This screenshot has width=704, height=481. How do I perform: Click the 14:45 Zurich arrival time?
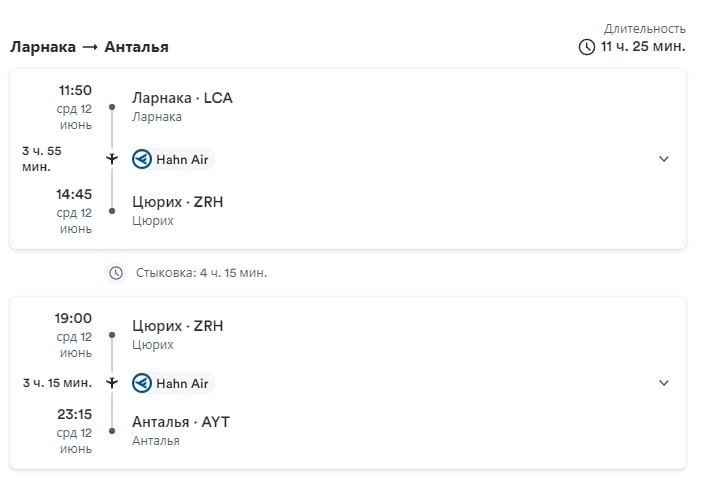(74, 195)
